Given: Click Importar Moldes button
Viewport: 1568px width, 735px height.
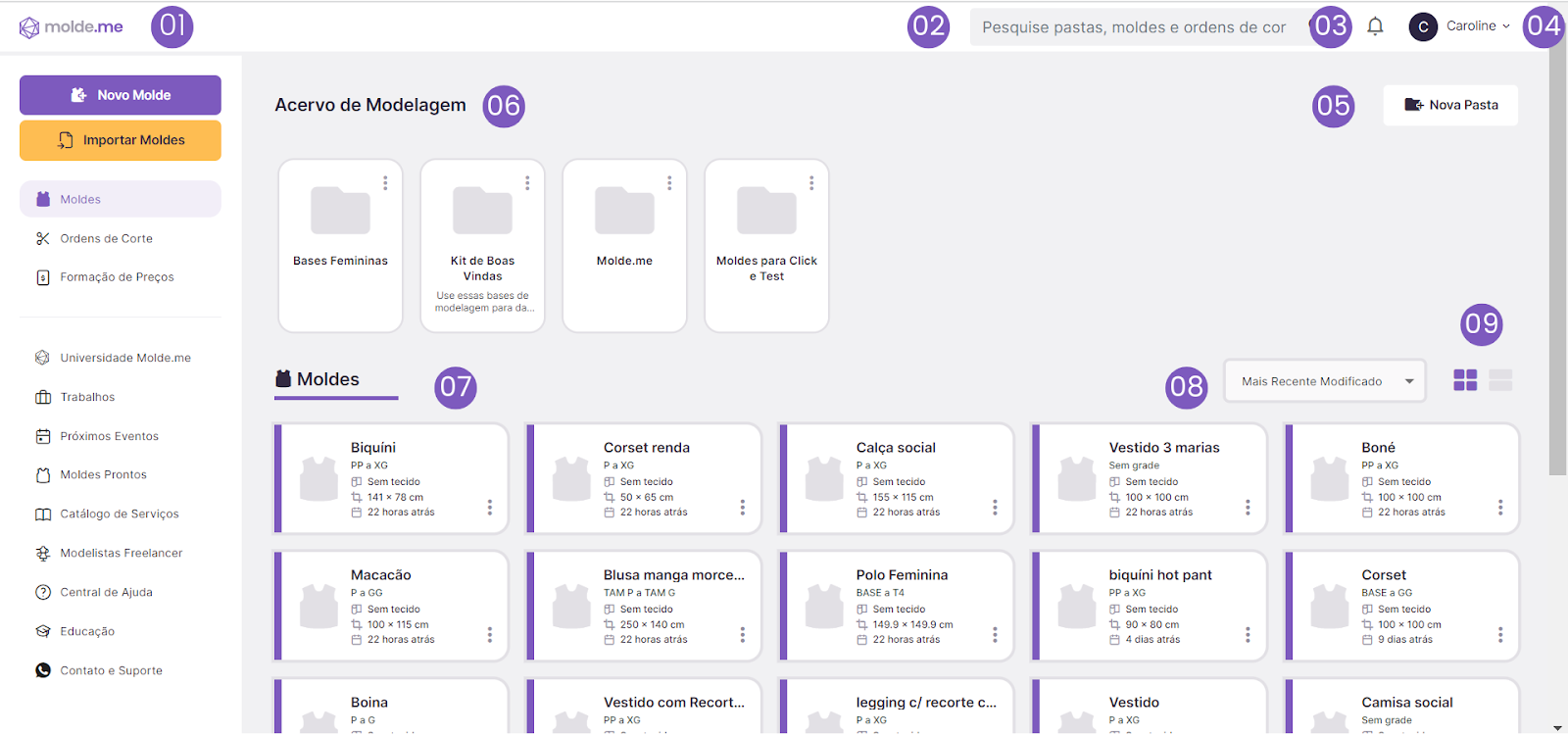Looking at the screenshot, I should pos(121,140).
